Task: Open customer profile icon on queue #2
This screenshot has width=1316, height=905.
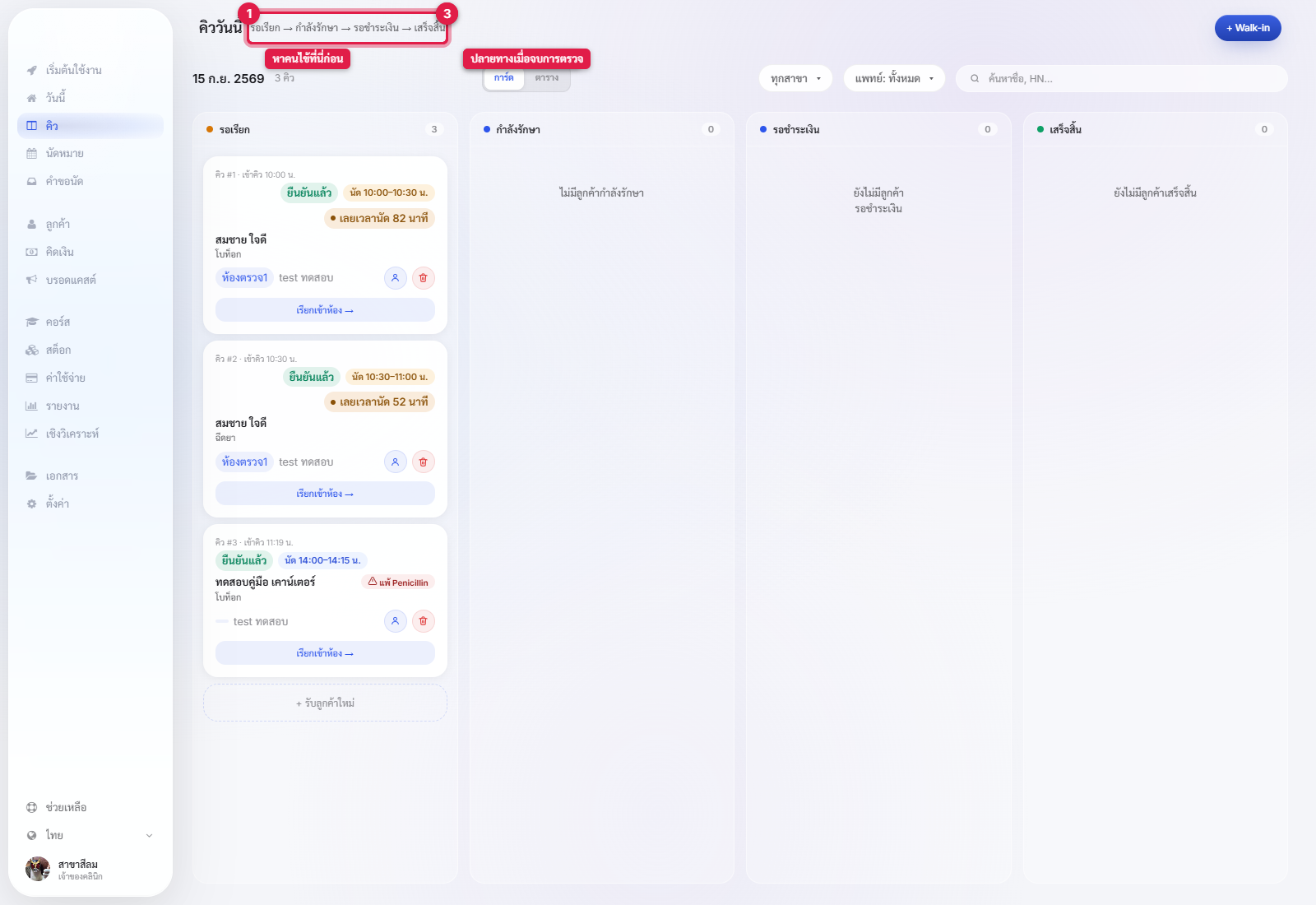Action: pyautogui.click(x=395, y=462)
